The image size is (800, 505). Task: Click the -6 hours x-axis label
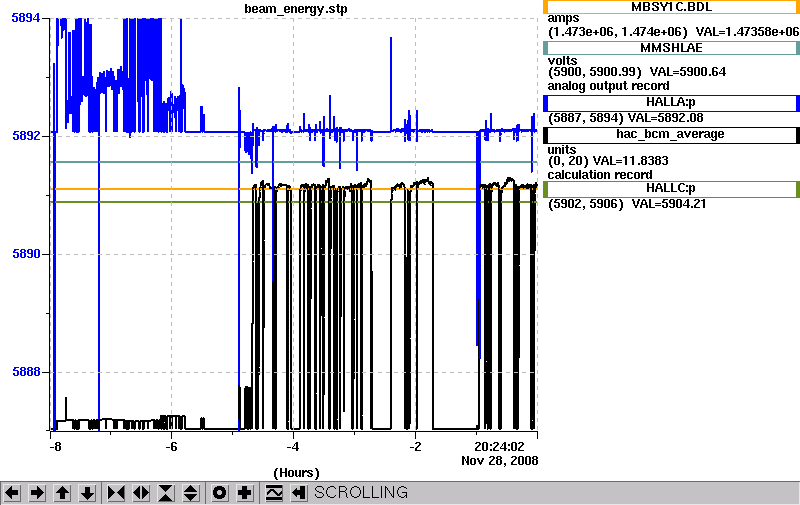(171, 447)
